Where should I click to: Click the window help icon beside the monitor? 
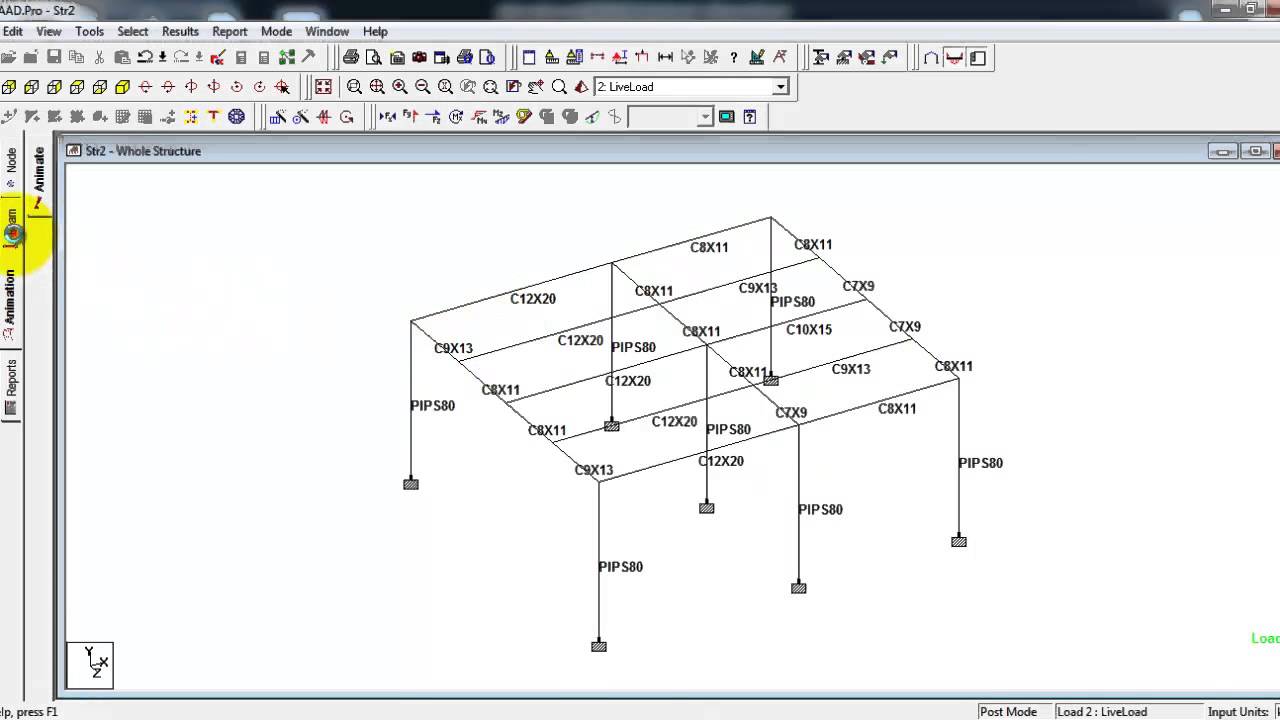749,117
